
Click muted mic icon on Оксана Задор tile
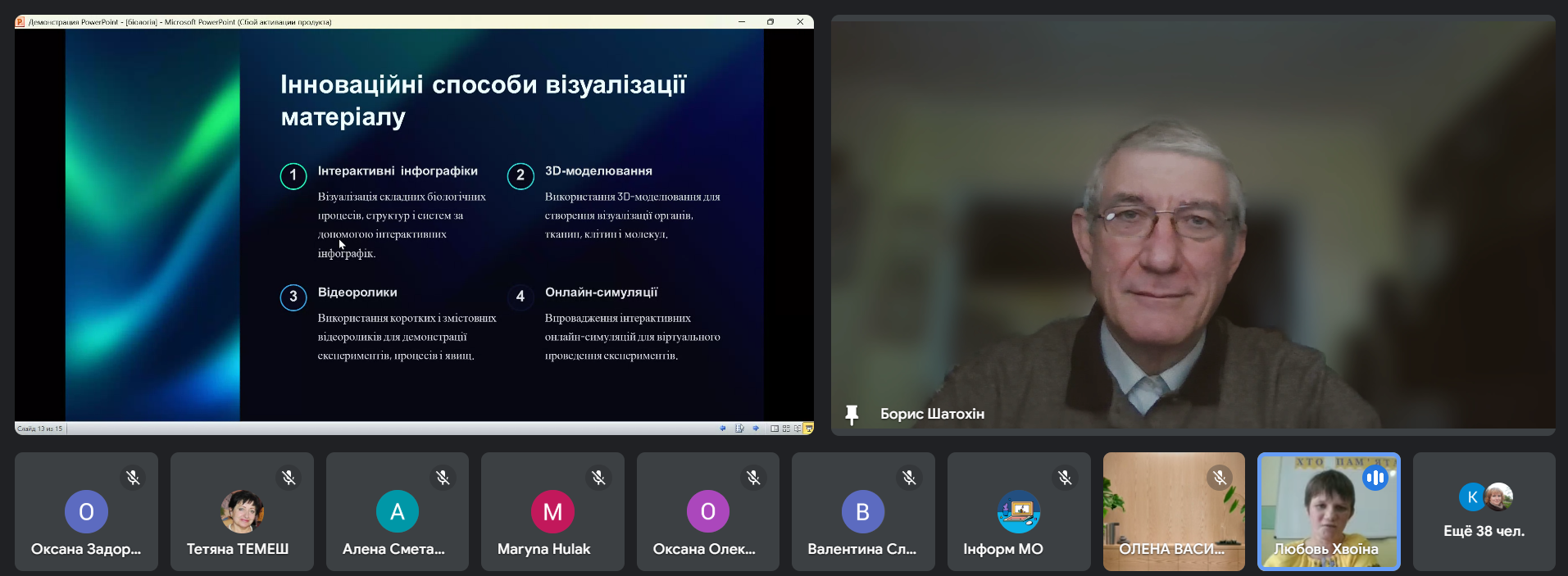(x=133, y=477)
